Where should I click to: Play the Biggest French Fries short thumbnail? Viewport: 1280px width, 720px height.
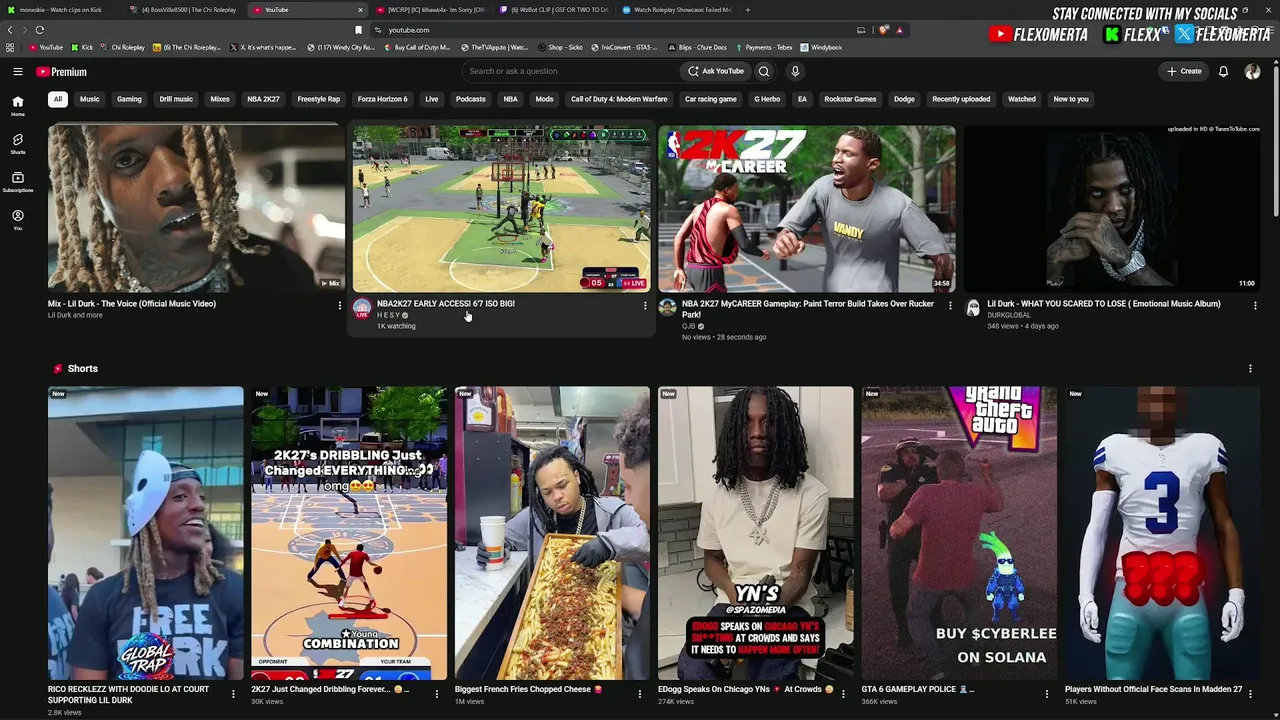(x=552, y=533)
